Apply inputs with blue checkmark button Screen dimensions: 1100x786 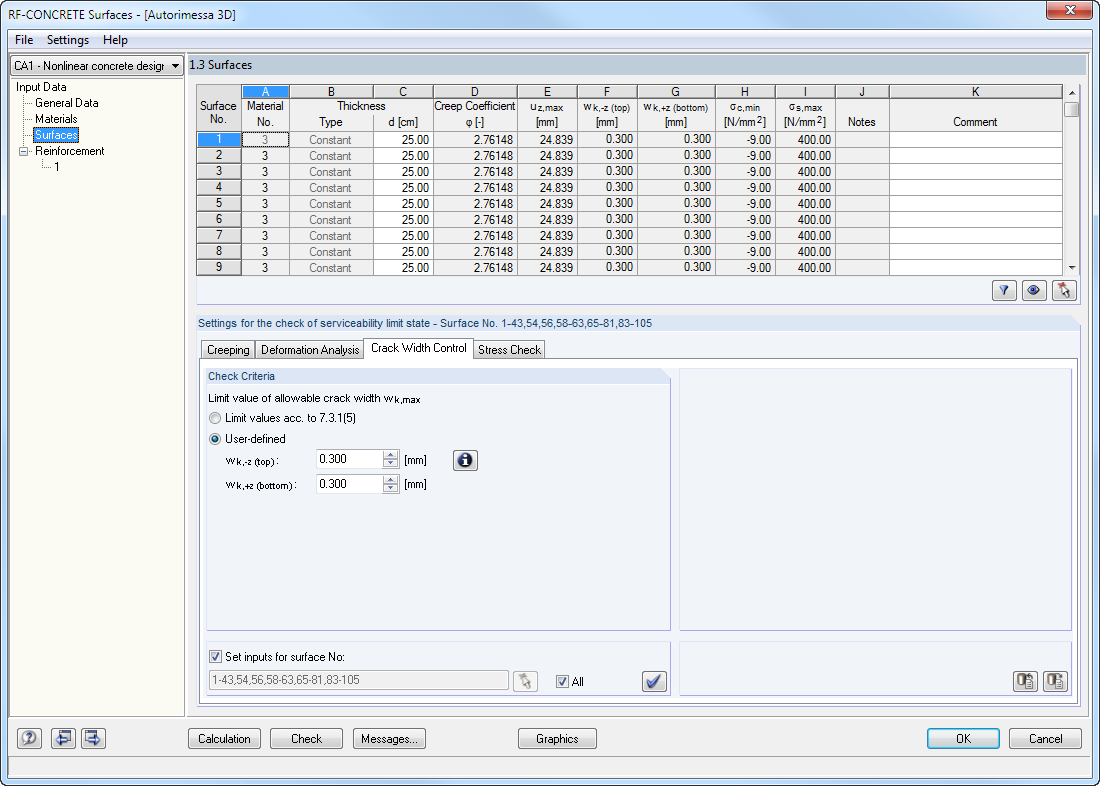tap(654, 681)
